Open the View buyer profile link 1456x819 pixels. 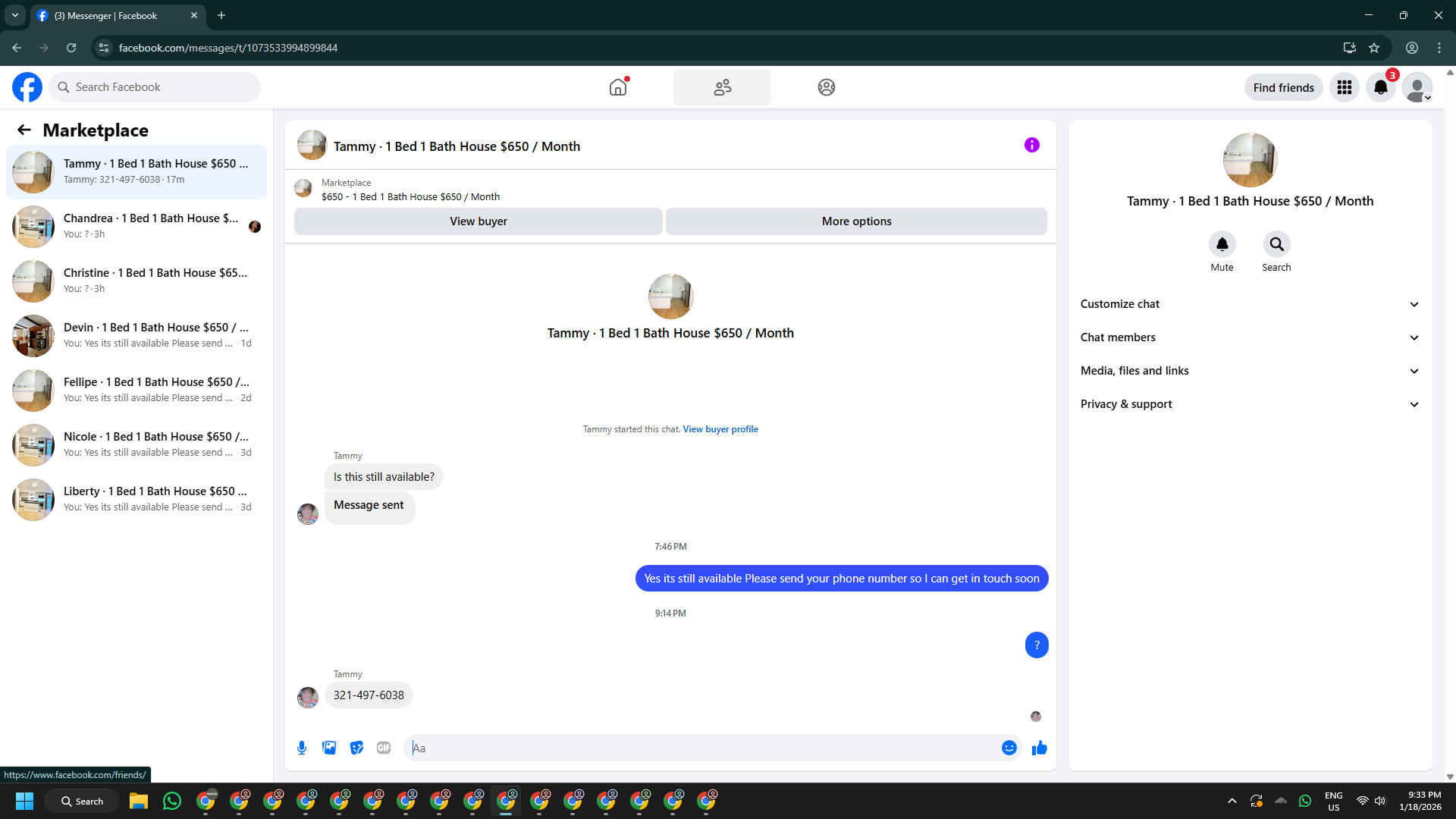point(720,429)
